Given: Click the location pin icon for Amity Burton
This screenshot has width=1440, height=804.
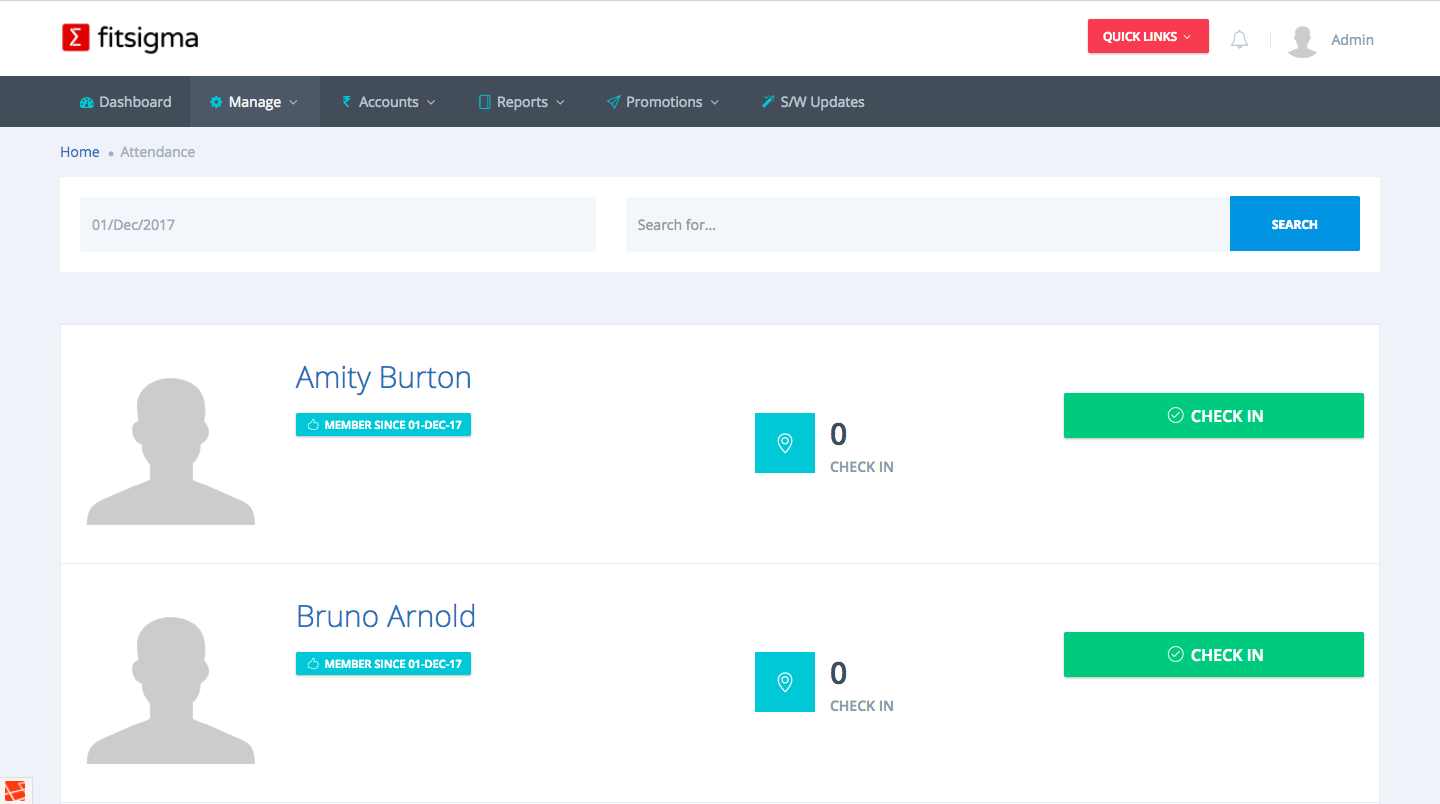Looking at the screenshot, I should point(785,443).
